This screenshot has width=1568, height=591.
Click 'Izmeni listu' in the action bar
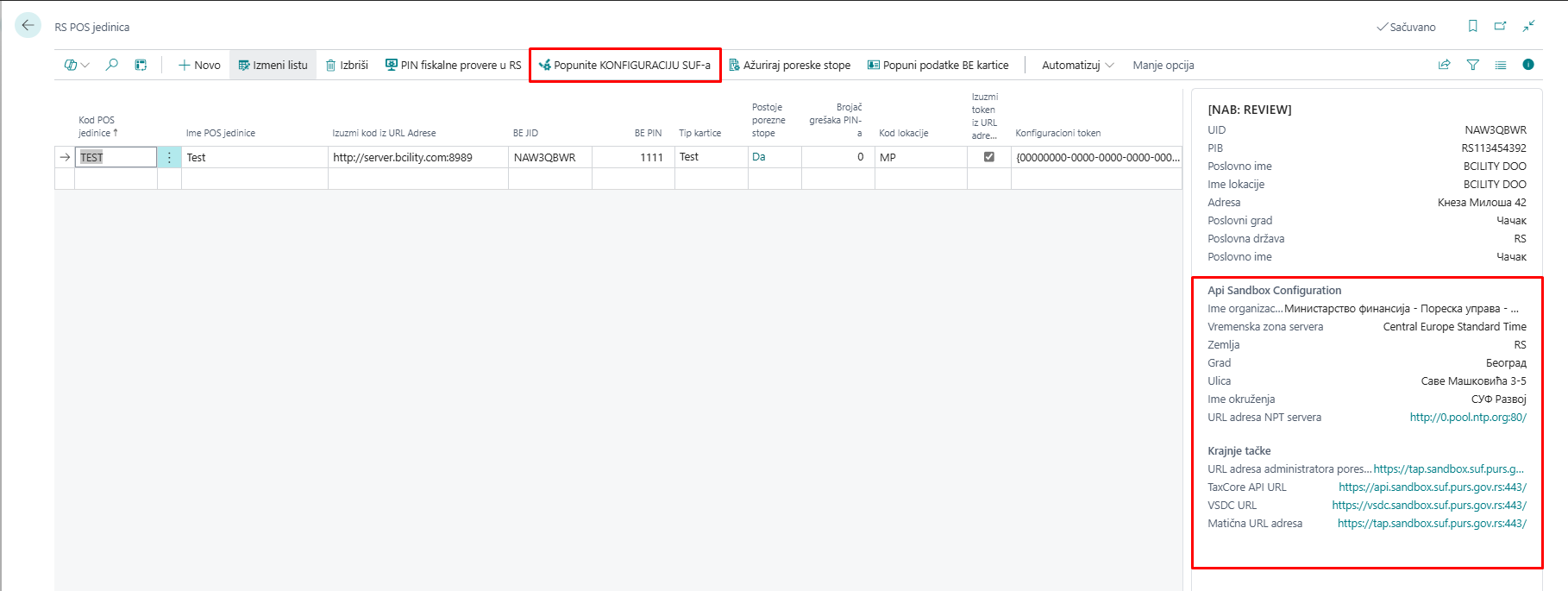273,65
